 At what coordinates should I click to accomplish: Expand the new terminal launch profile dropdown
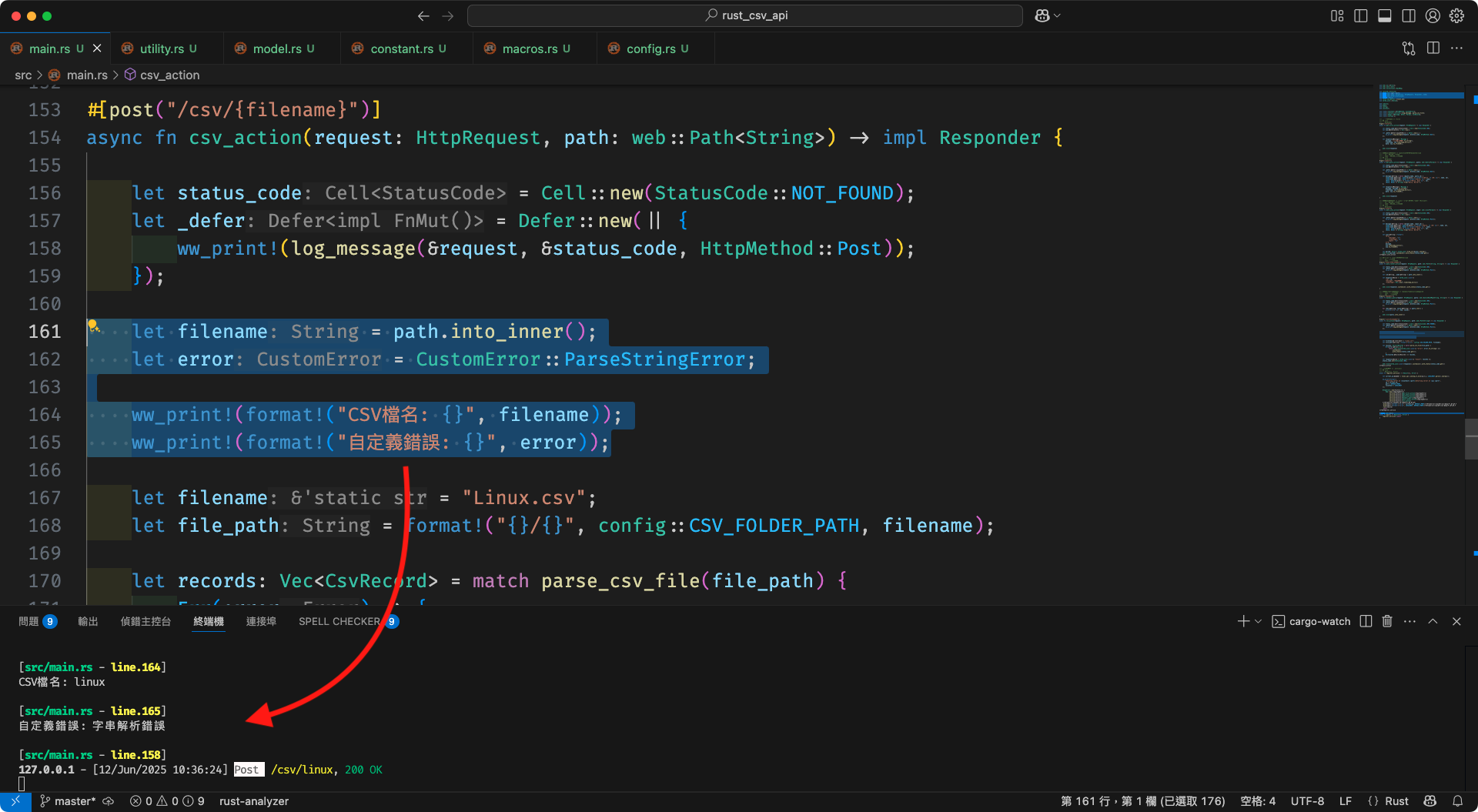1259,621
